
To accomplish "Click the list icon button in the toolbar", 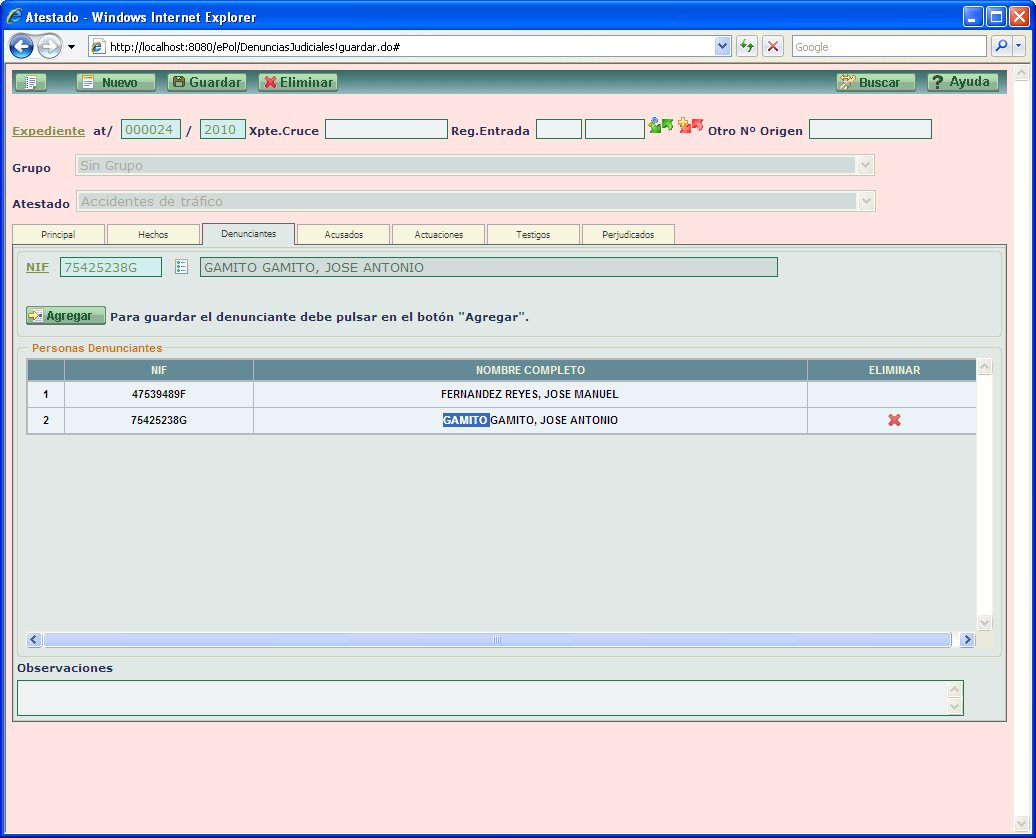I will (x=30, y=82).
